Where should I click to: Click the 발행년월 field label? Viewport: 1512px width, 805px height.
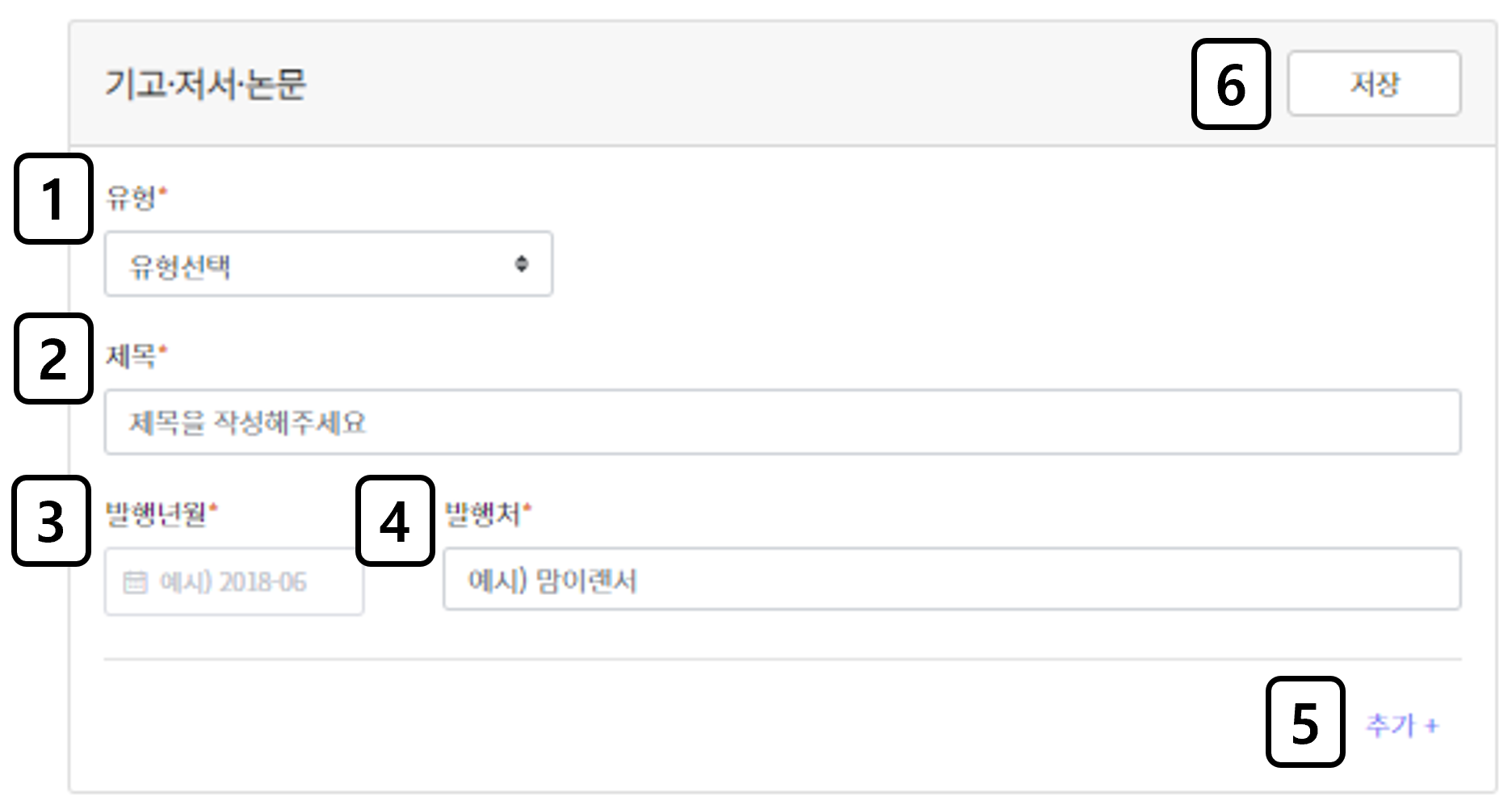tap(157, 514)
